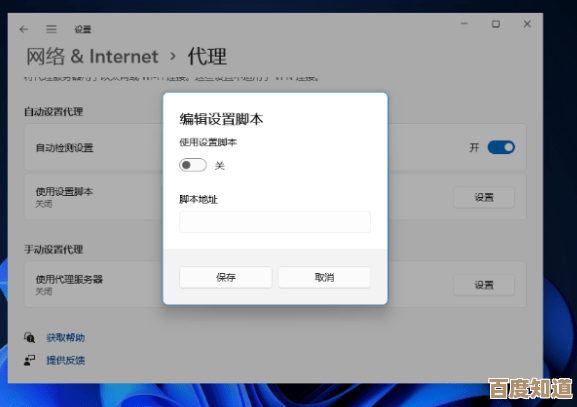
Task: Click the 手动设置代理 section heading
Action: click(x=54, y=249)
